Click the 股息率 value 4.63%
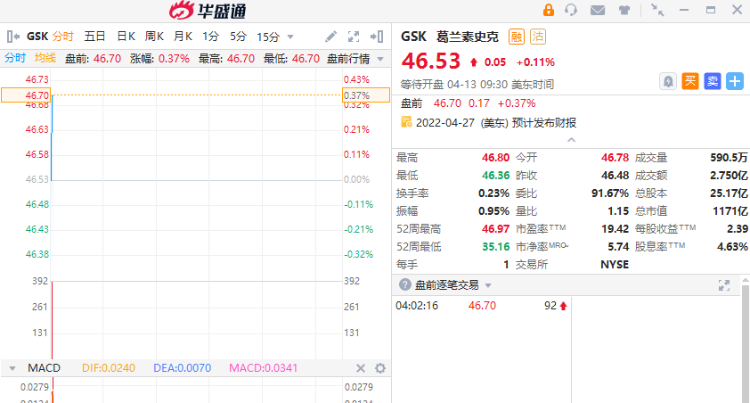This screenshot has width=750, height=403. coord(732,247)
